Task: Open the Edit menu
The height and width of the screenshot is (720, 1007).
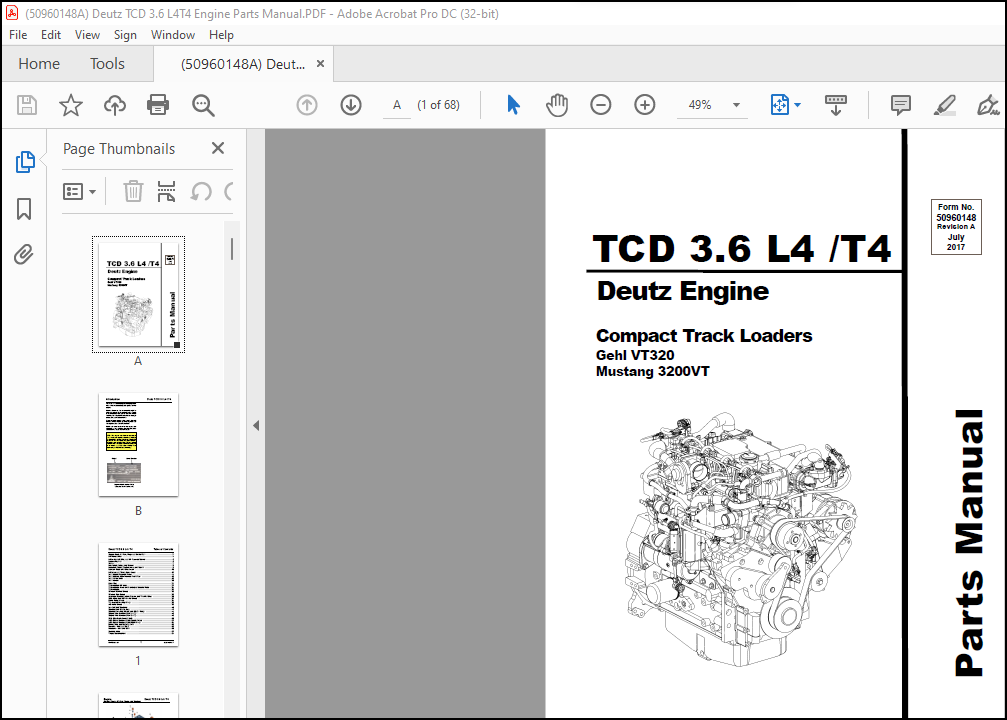Action: pos(51,35)
